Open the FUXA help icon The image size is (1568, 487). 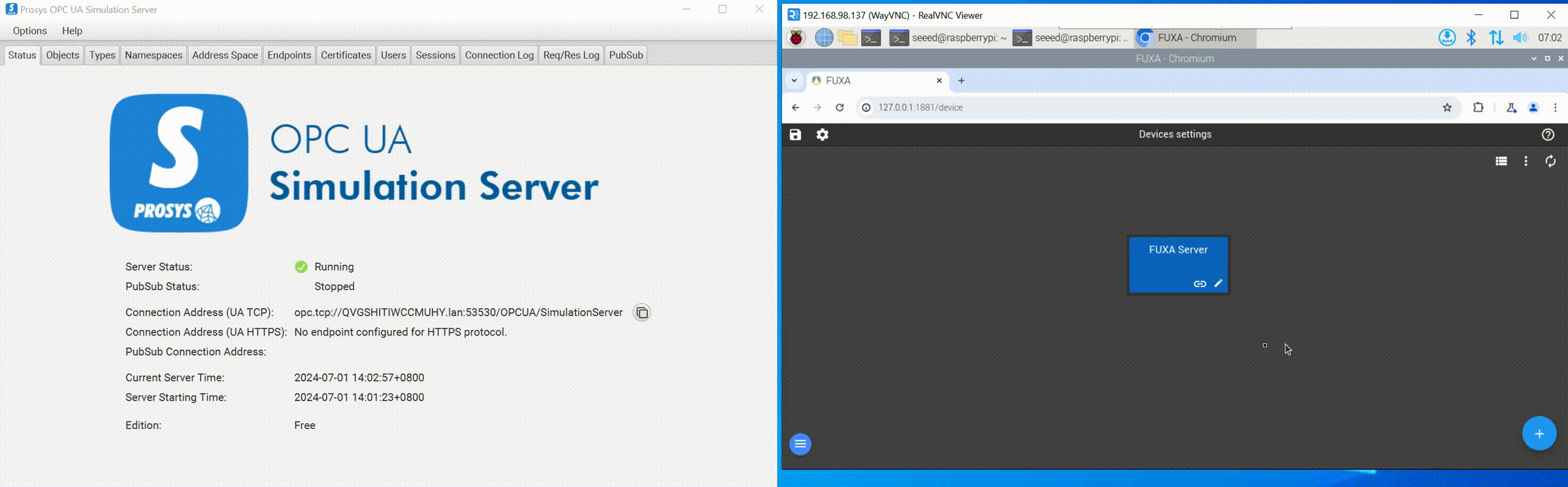point(1548,134)
